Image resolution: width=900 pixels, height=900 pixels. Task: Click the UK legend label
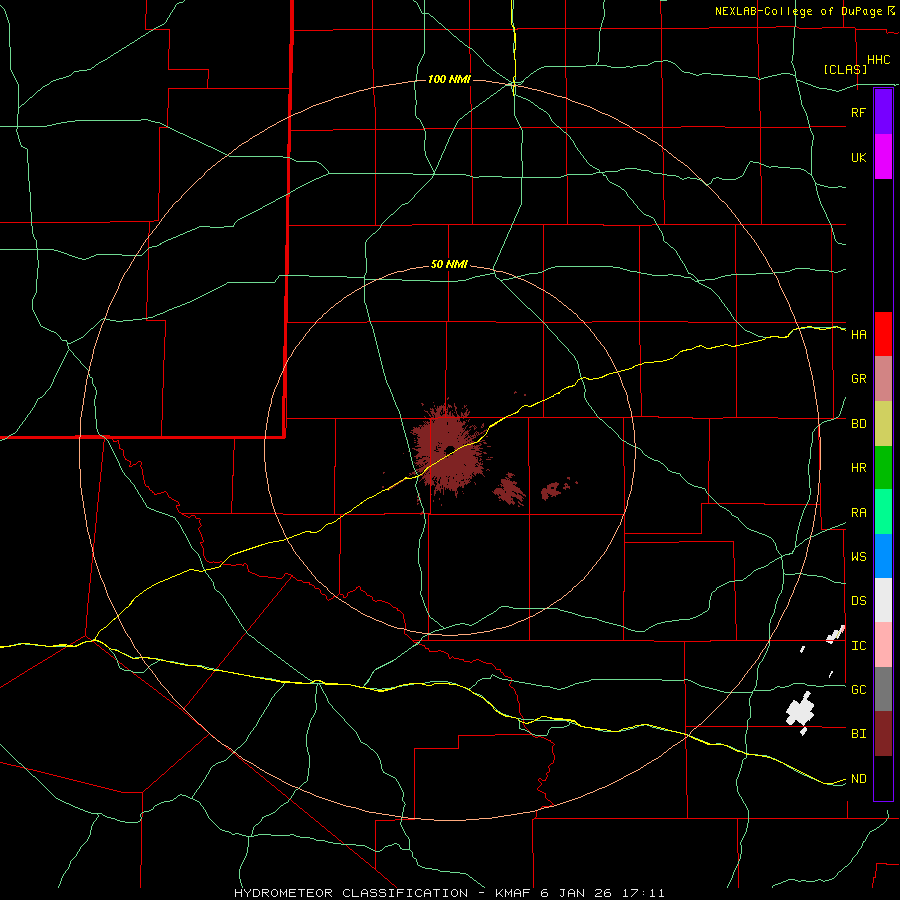tap(858, 157)
